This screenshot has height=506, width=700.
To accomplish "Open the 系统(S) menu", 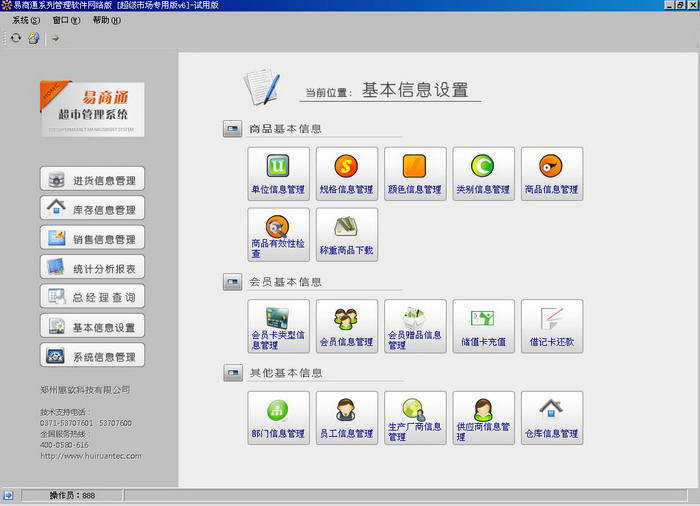I will pos(26,20).
